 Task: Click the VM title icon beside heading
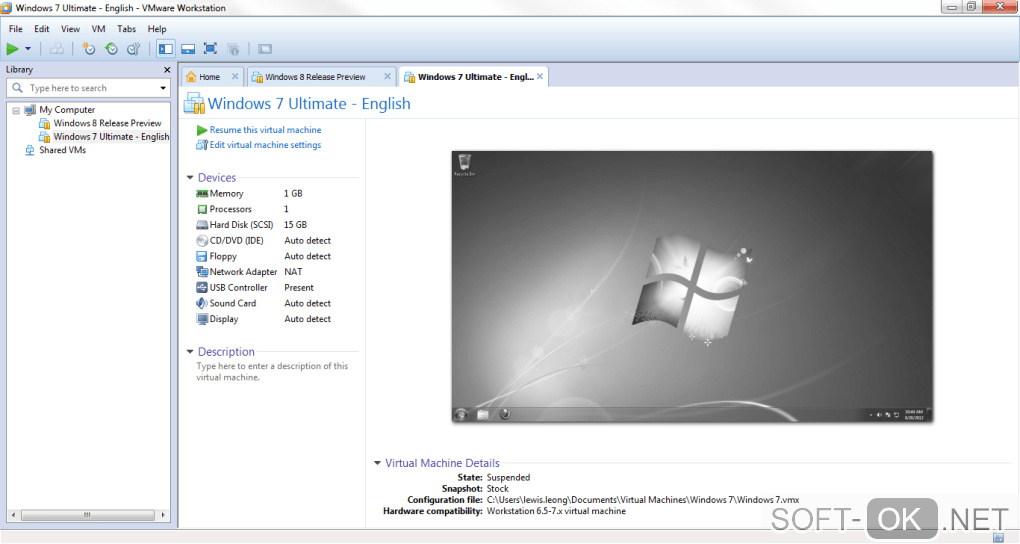point(194,103)
